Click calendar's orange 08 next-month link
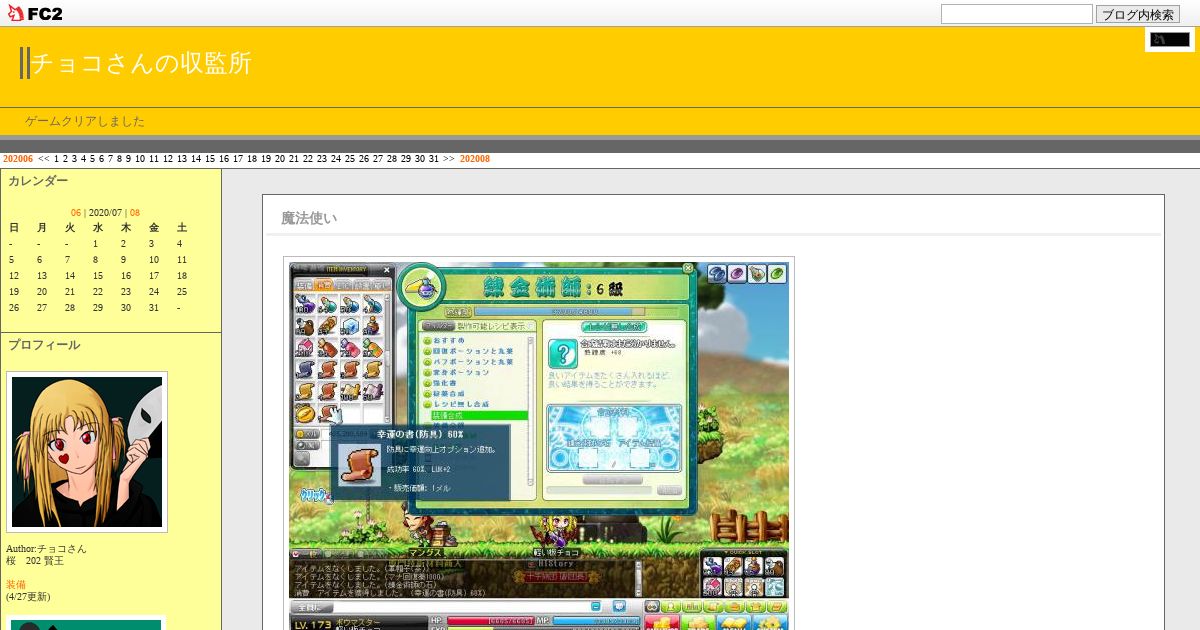The height and width of the screenshot is (630, 1200). [x=135, y=213]
